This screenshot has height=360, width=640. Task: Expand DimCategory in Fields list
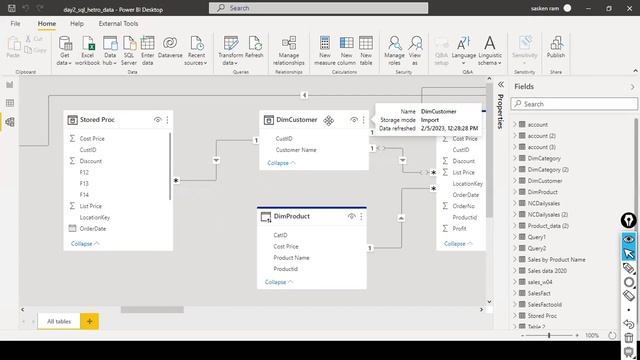click(x=515, y=158)
